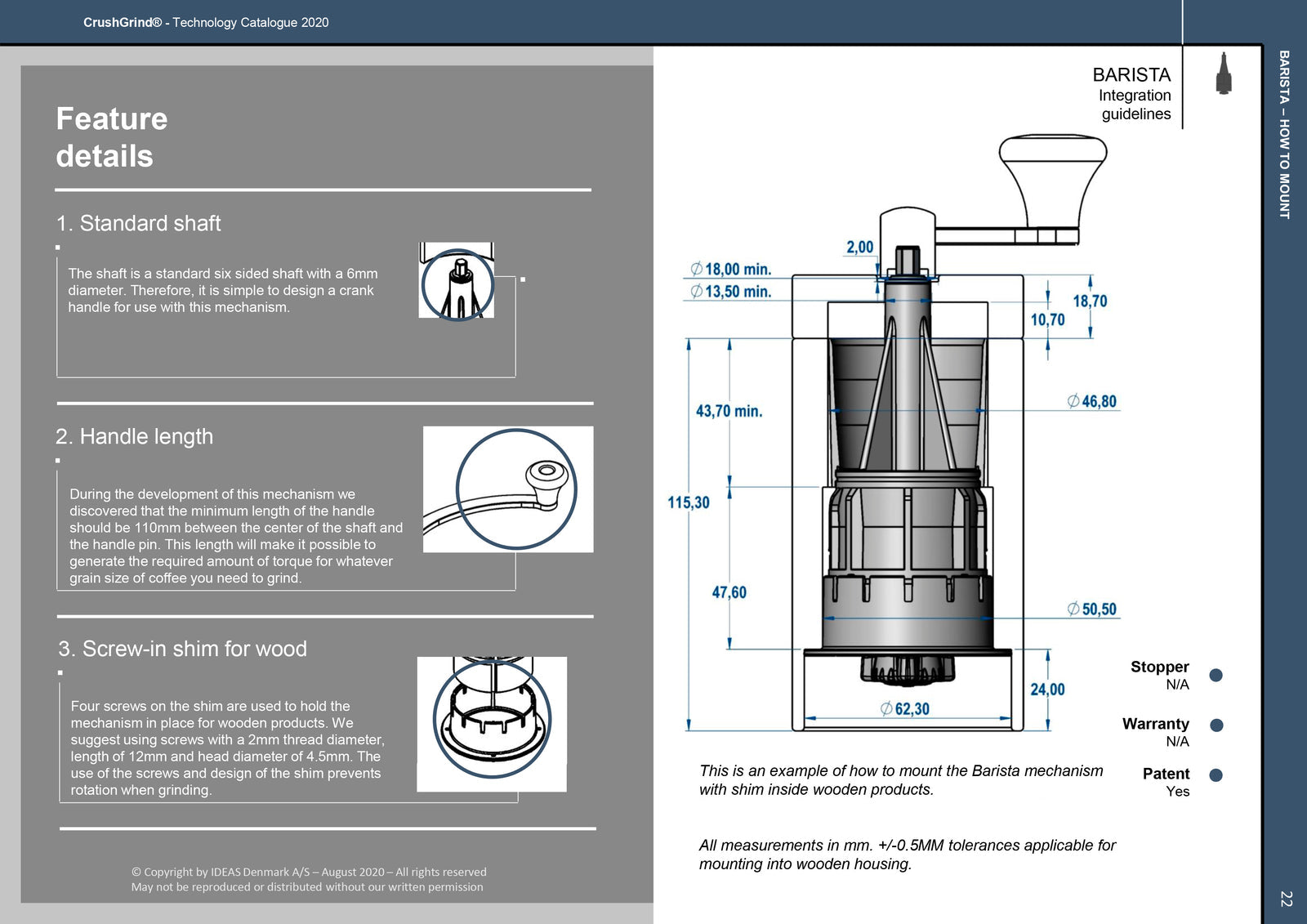Select the '2. Handle length' heading
The image size is (1307, 924).
134,436
